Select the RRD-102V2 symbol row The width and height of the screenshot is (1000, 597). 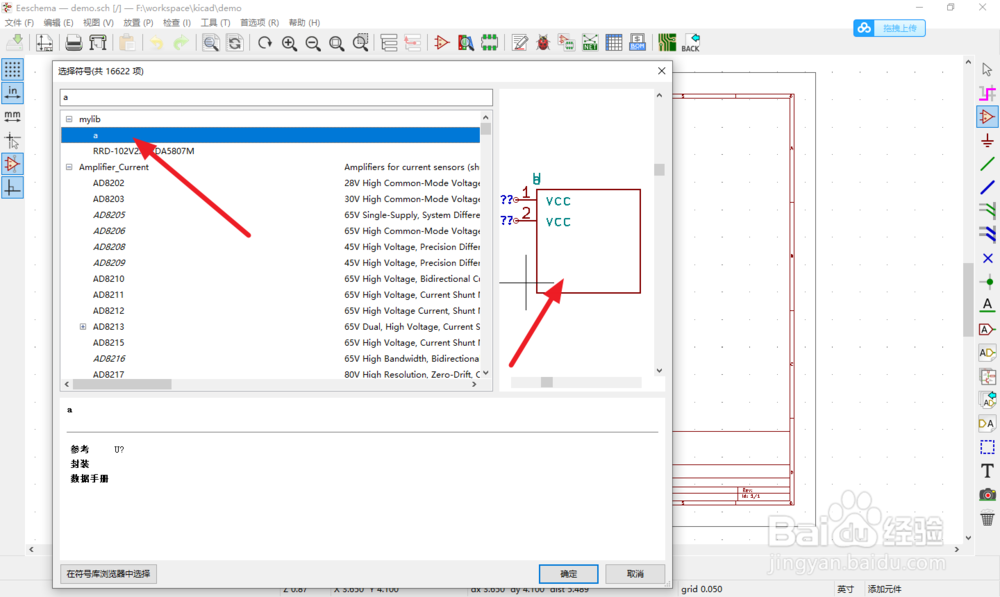pyautogui.click(x=270, y=151)
